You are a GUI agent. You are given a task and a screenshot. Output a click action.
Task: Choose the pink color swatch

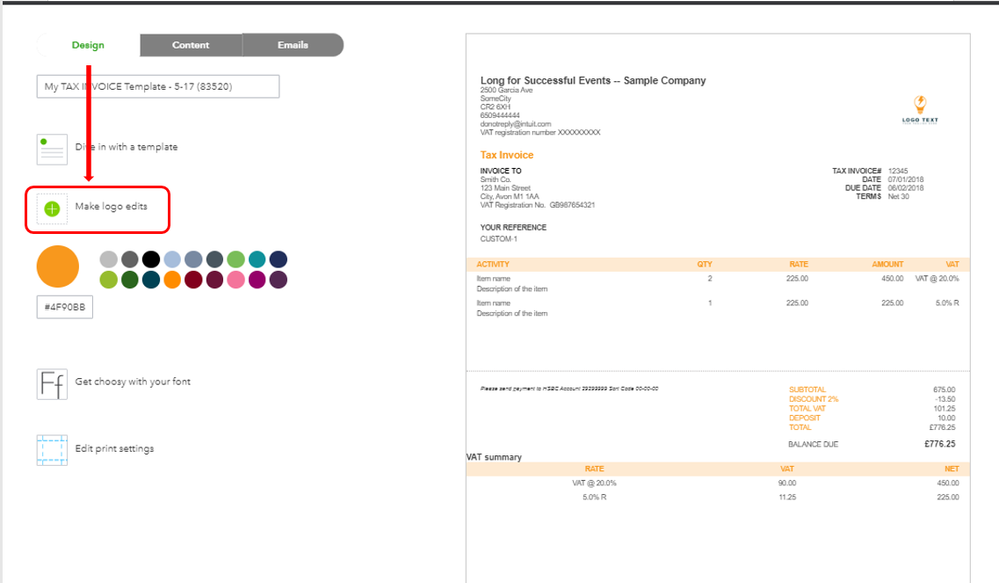(x=236, y=280)
